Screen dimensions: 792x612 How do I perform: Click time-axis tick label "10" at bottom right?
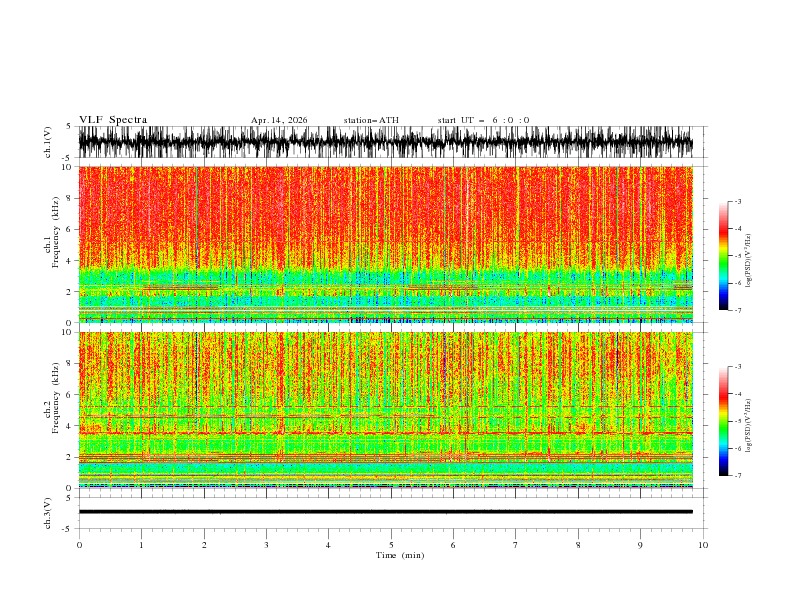point(703,545)
